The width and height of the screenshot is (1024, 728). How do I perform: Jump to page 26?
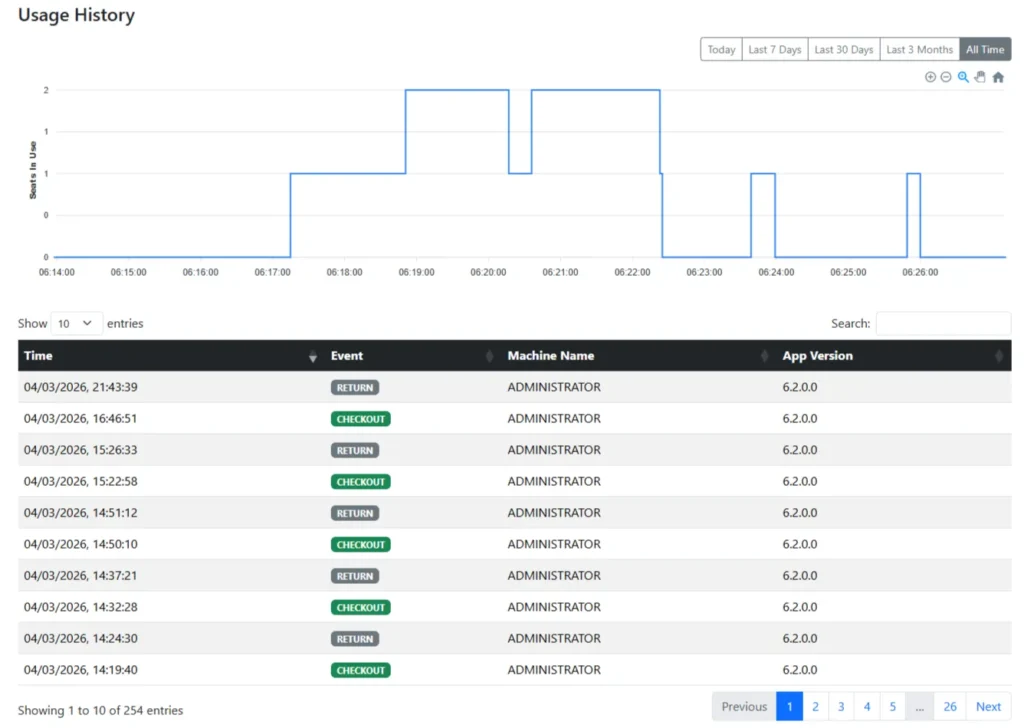[x=949, y=707]
